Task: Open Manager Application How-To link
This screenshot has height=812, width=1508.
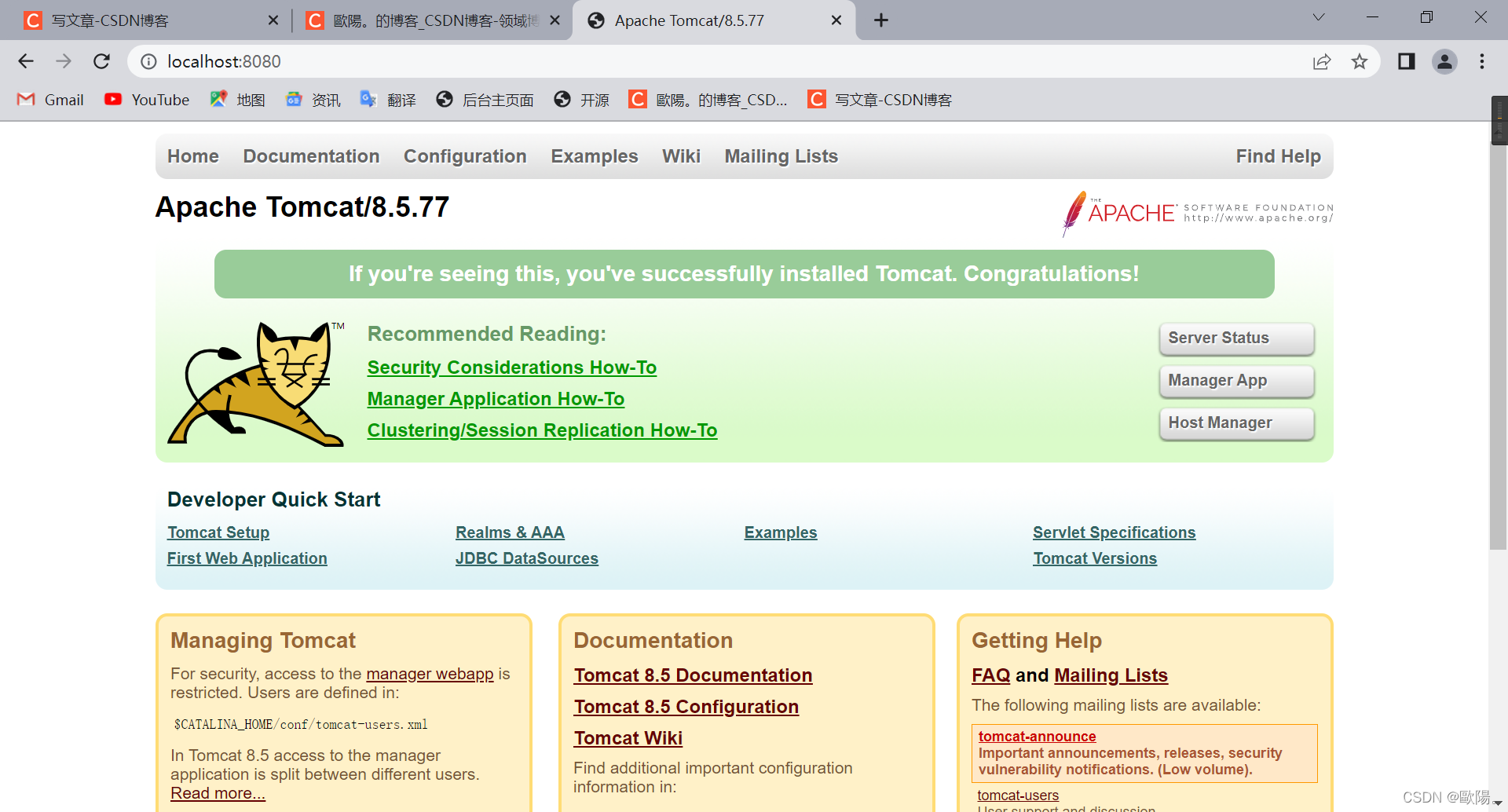Action: (x=496, y=399)
